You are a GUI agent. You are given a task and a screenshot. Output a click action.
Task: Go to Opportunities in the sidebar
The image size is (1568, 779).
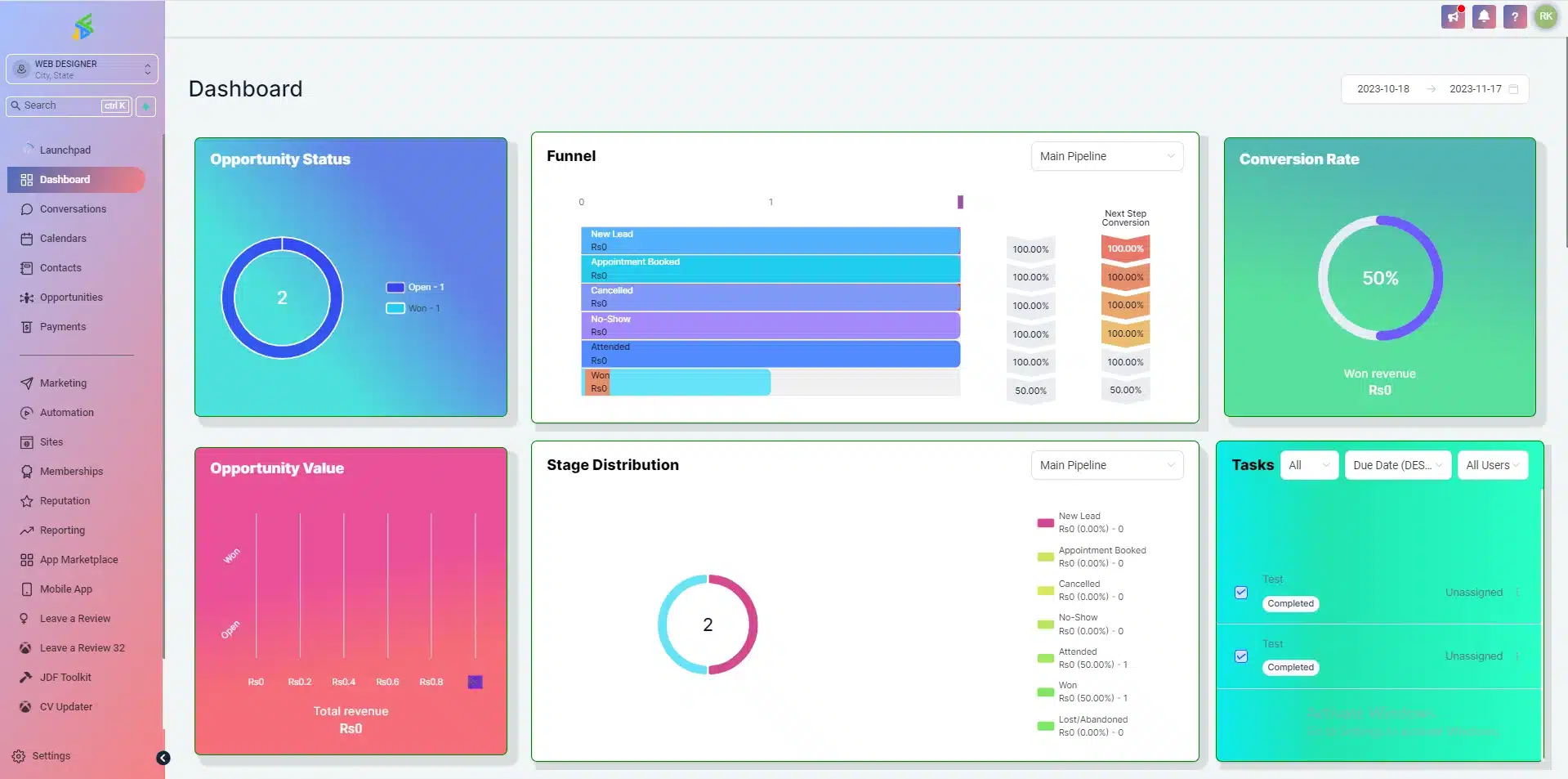tap(71, 298)
